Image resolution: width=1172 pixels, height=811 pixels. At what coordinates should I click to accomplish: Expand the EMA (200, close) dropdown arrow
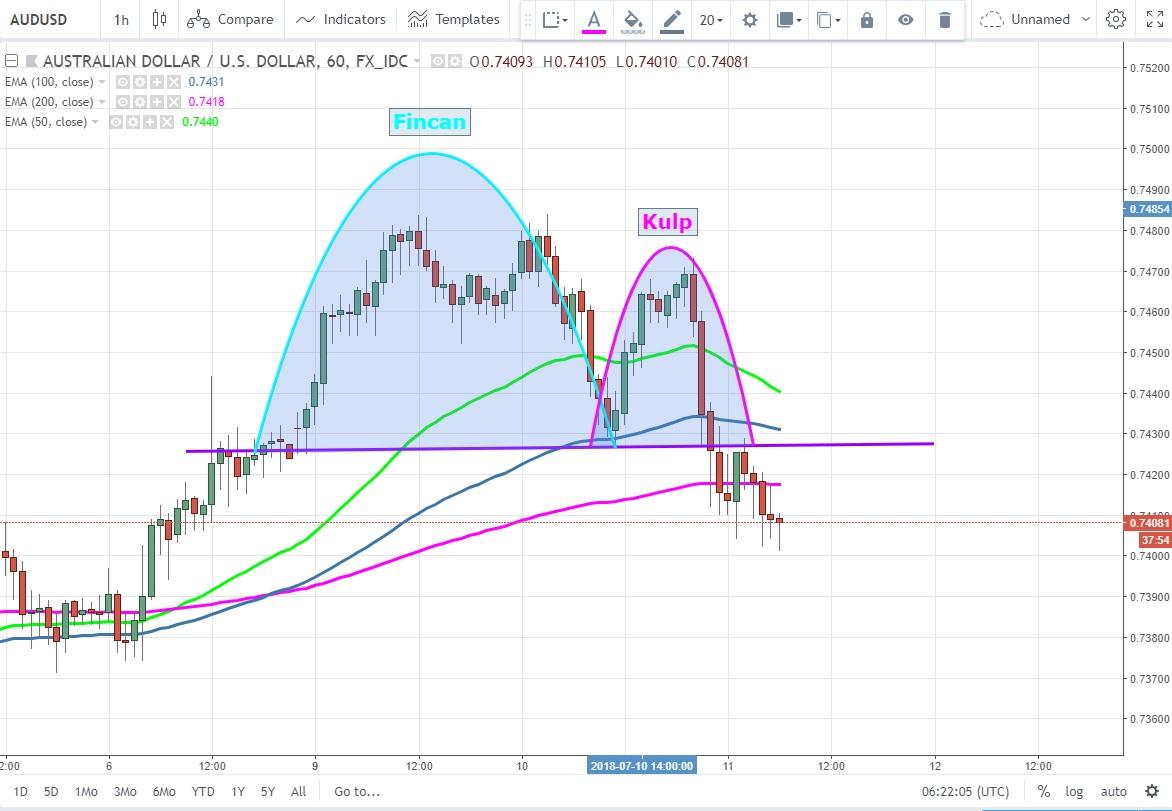103,102
